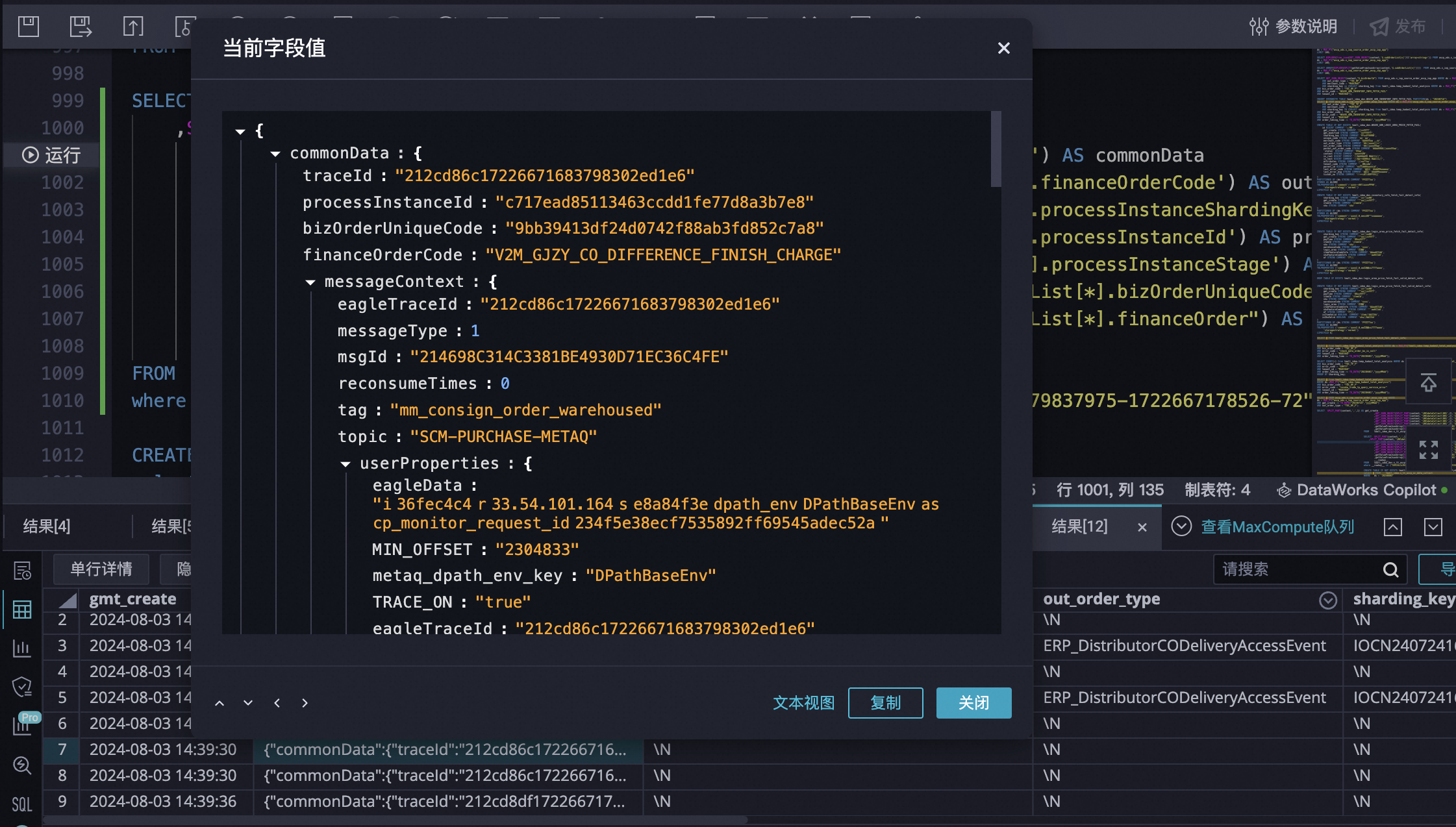
Task: Select the bar chart view icon in the sidebar
Action: tap(22, 648)
